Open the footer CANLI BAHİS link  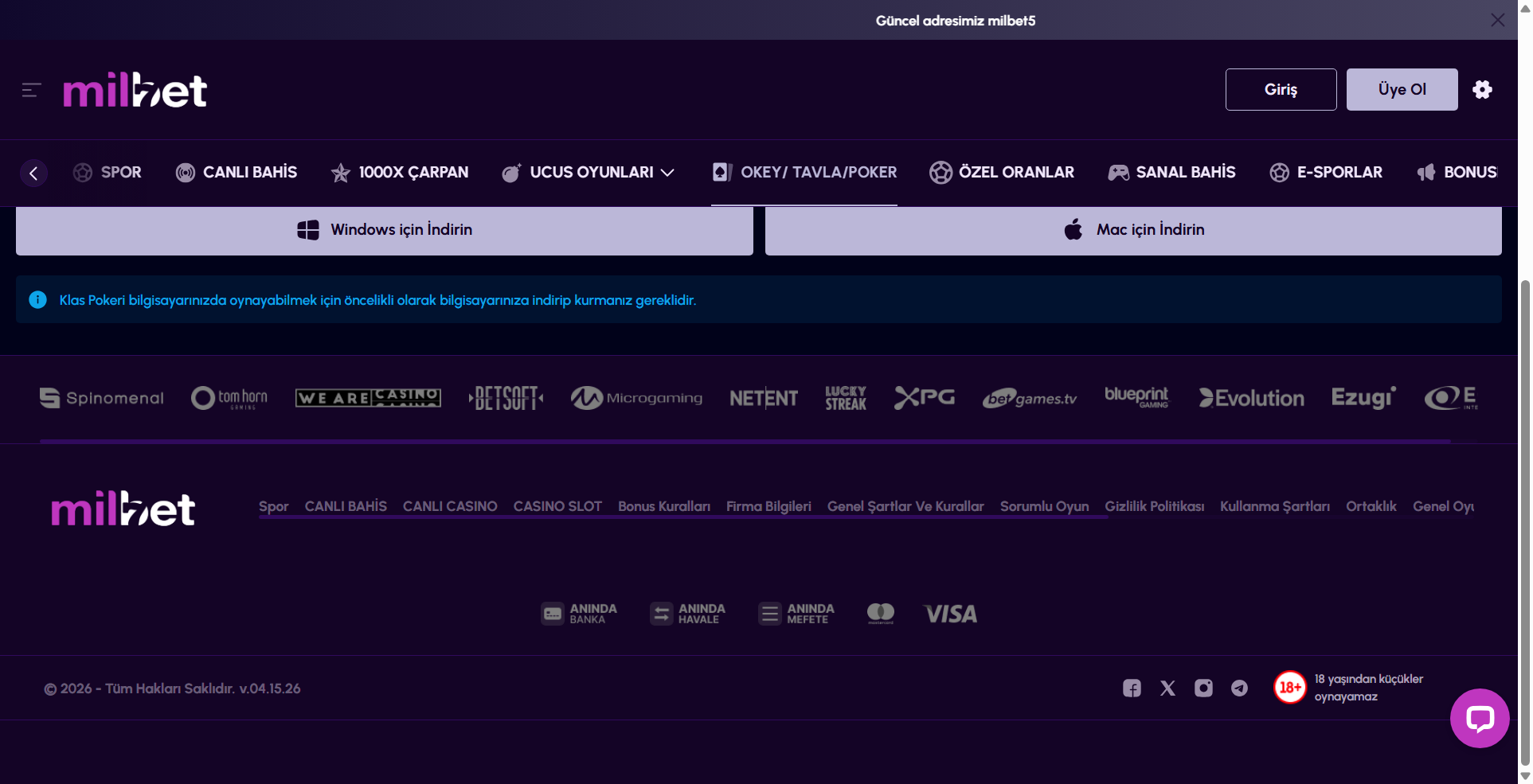346,506
